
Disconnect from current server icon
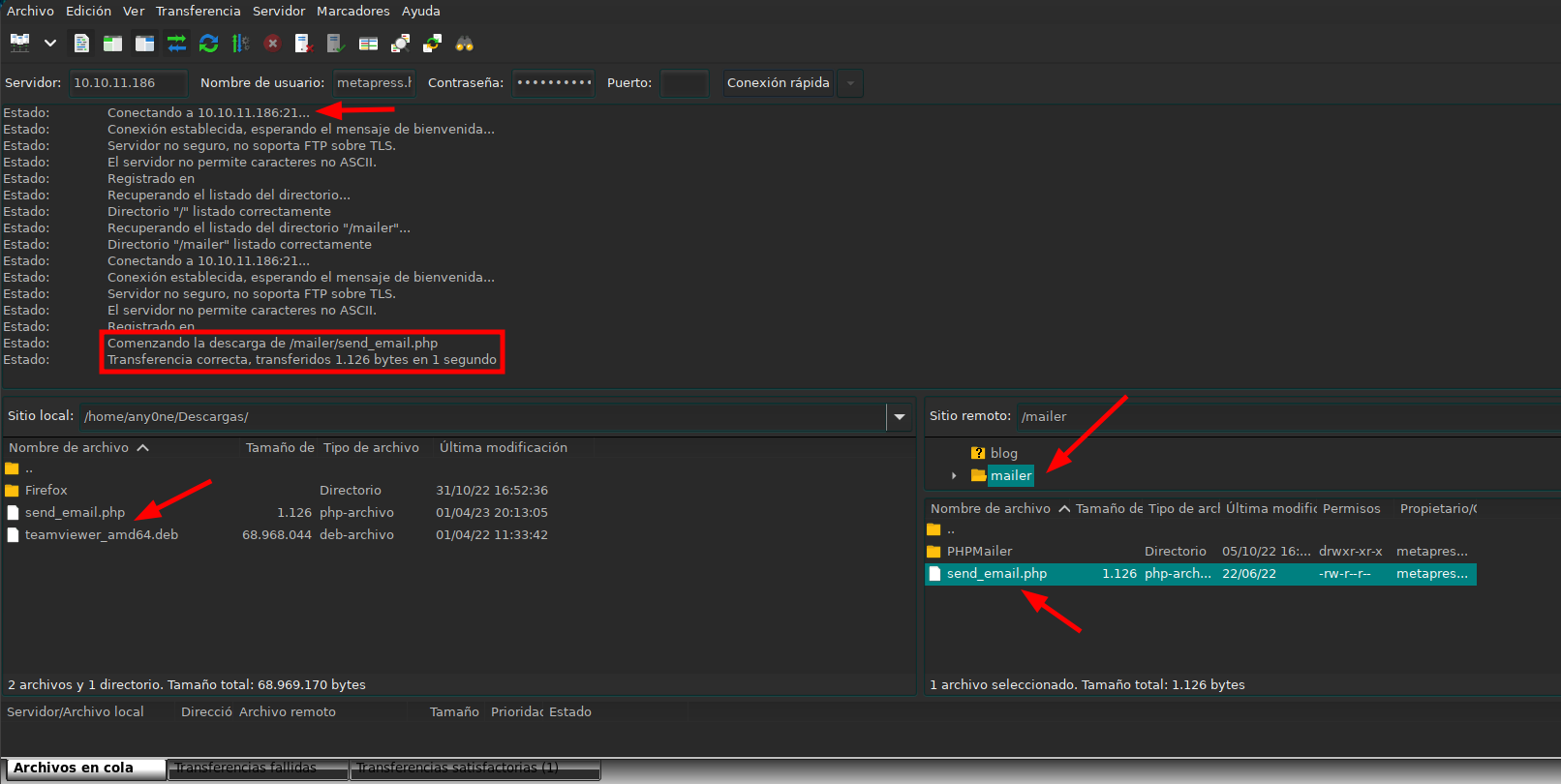[x=304, y=43]
